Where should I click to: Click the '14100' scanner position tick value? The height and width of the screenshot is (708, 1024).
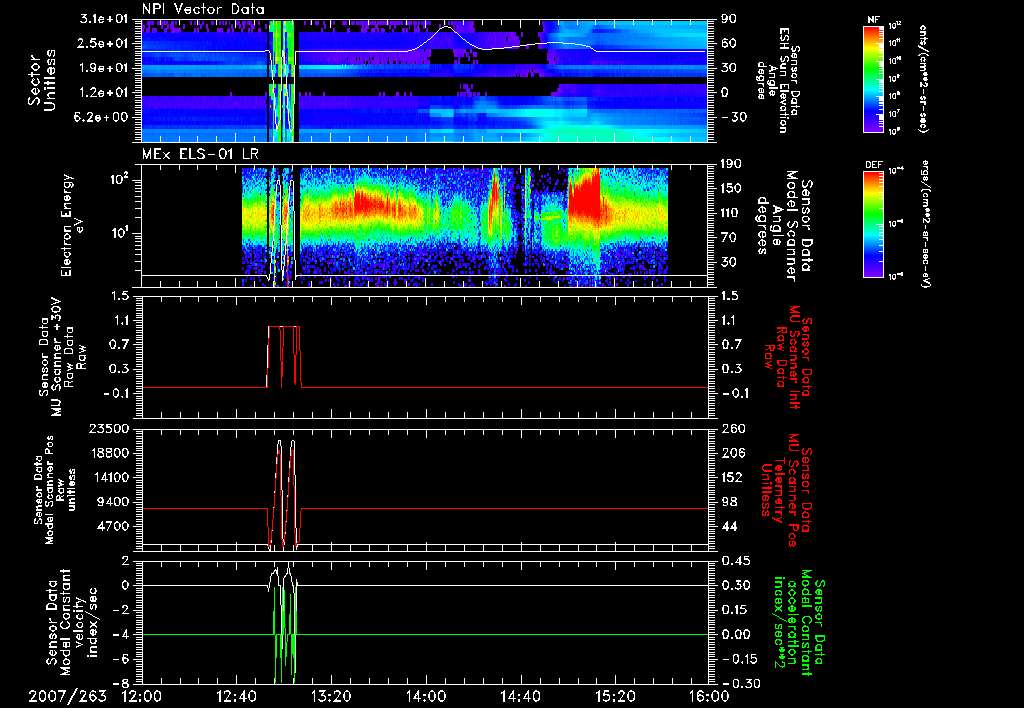click(x=111, y=477)
